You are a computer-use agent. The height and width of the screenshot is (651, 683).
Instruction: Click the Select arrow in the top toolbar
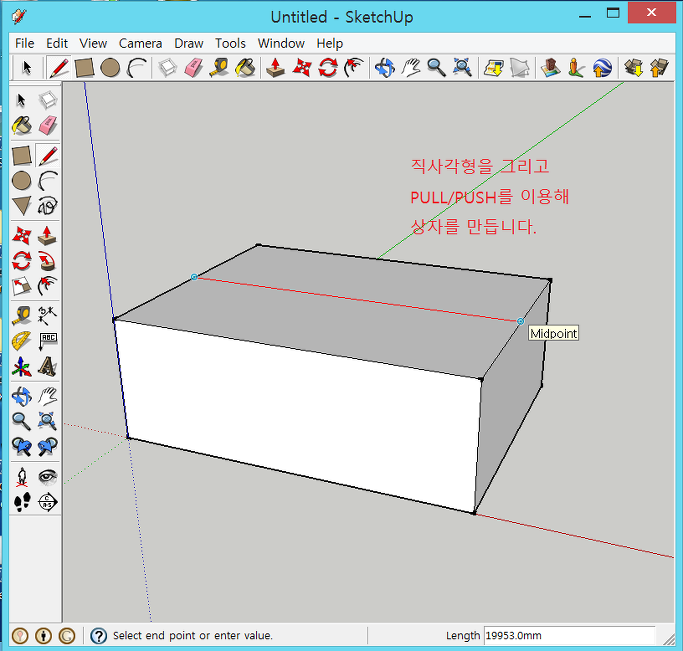(27, 68)
